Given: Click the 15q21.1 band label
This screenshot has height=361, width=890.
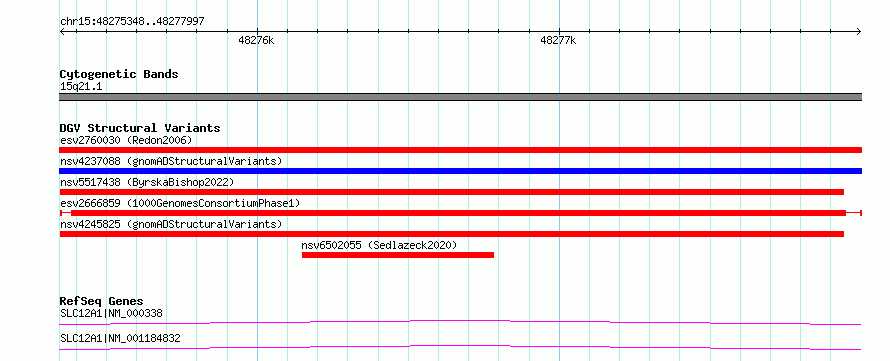Looking at the screenshot, I should tap(81, 87).
